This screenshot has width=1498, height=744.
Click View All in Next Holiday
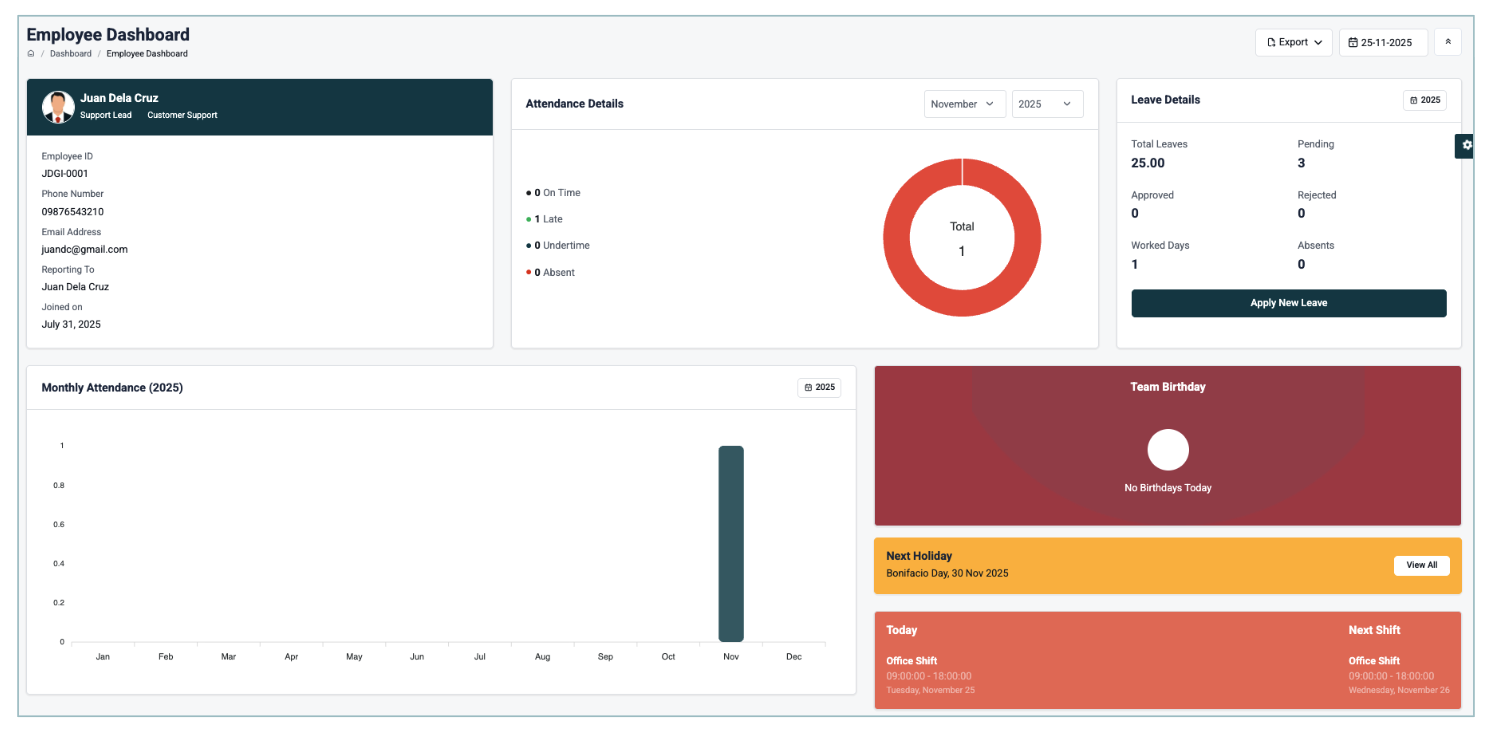coord(1421,565)
